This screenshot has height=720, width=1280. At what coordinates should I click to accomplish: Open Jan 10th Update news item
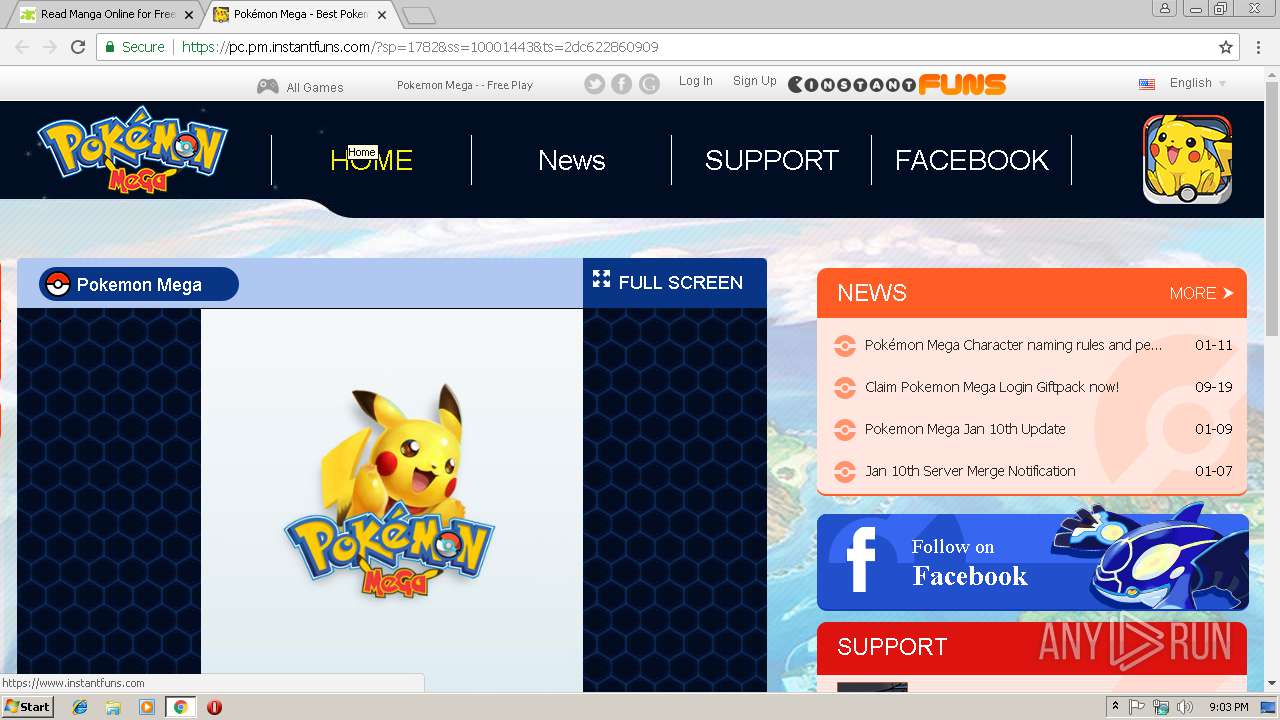coord(965,429)
